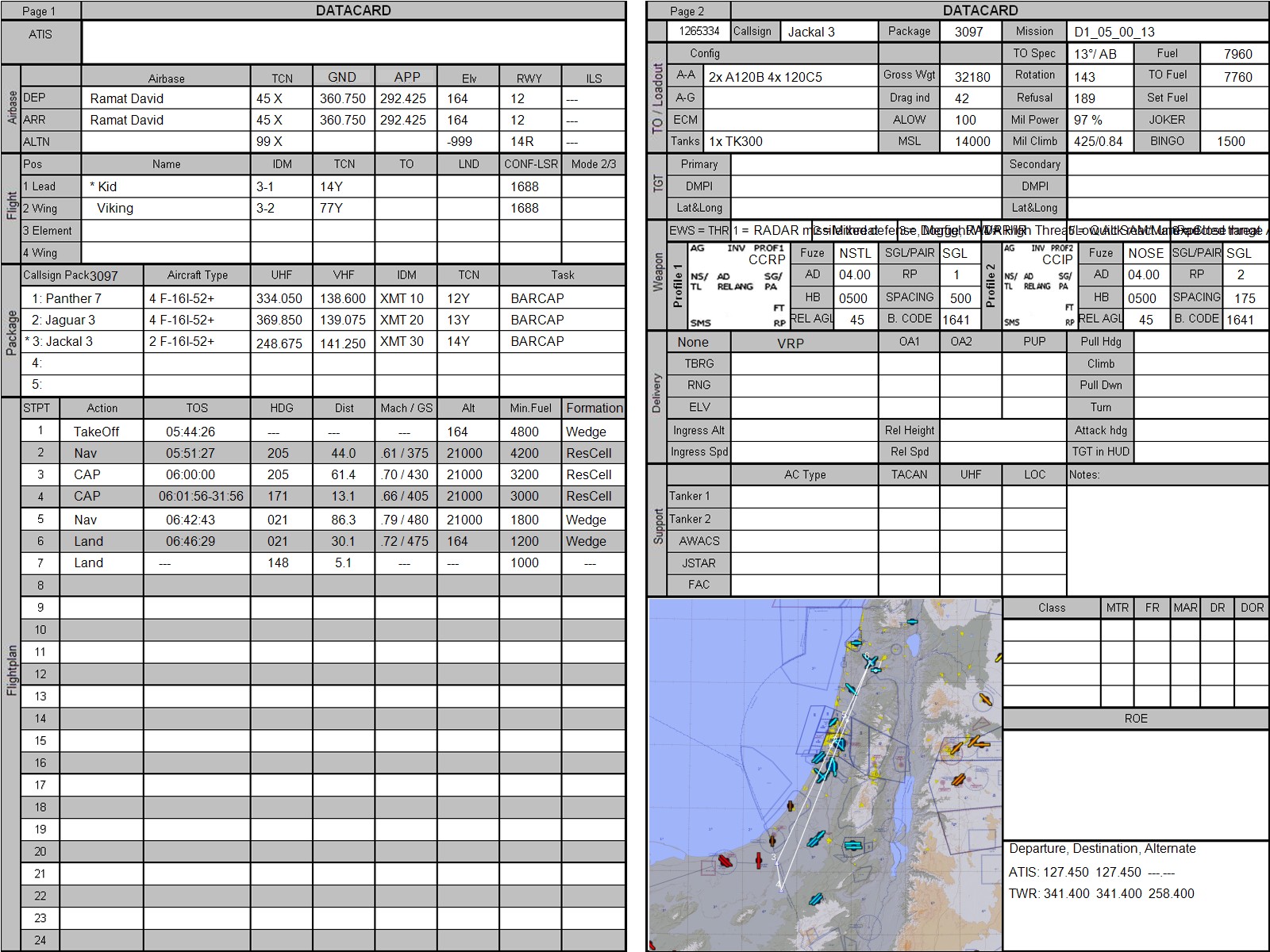The image size is (1270, 952).
Task: Click the Profile 1 CCRP SMS diagram
Action: [x=737, y=286]
